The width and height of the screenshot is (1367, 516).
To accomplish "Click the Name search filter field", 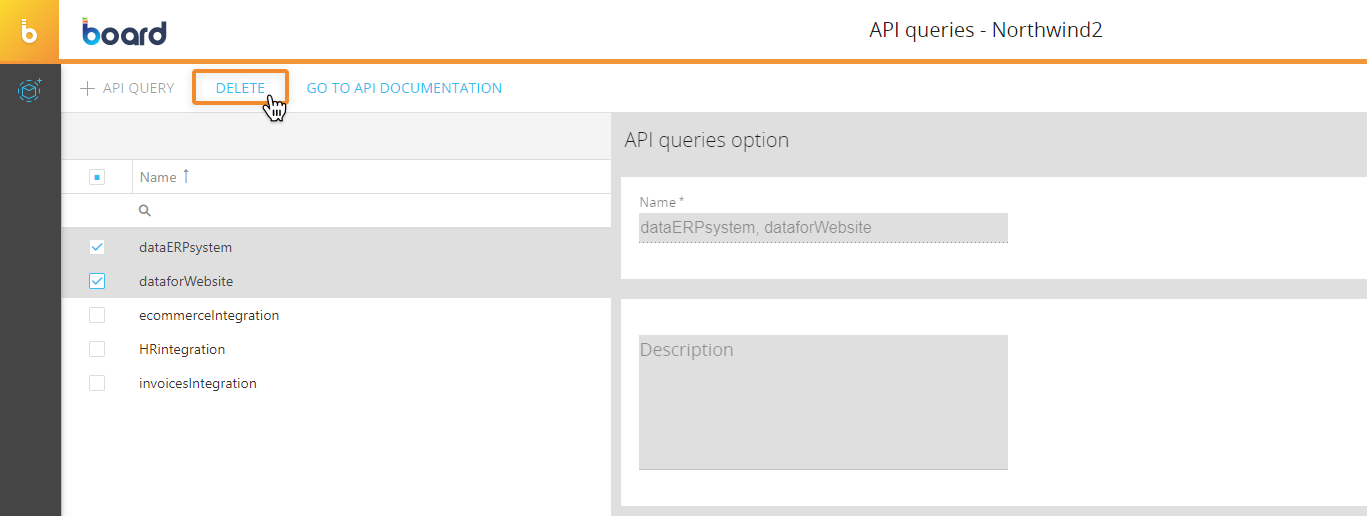I will (370, 211).
